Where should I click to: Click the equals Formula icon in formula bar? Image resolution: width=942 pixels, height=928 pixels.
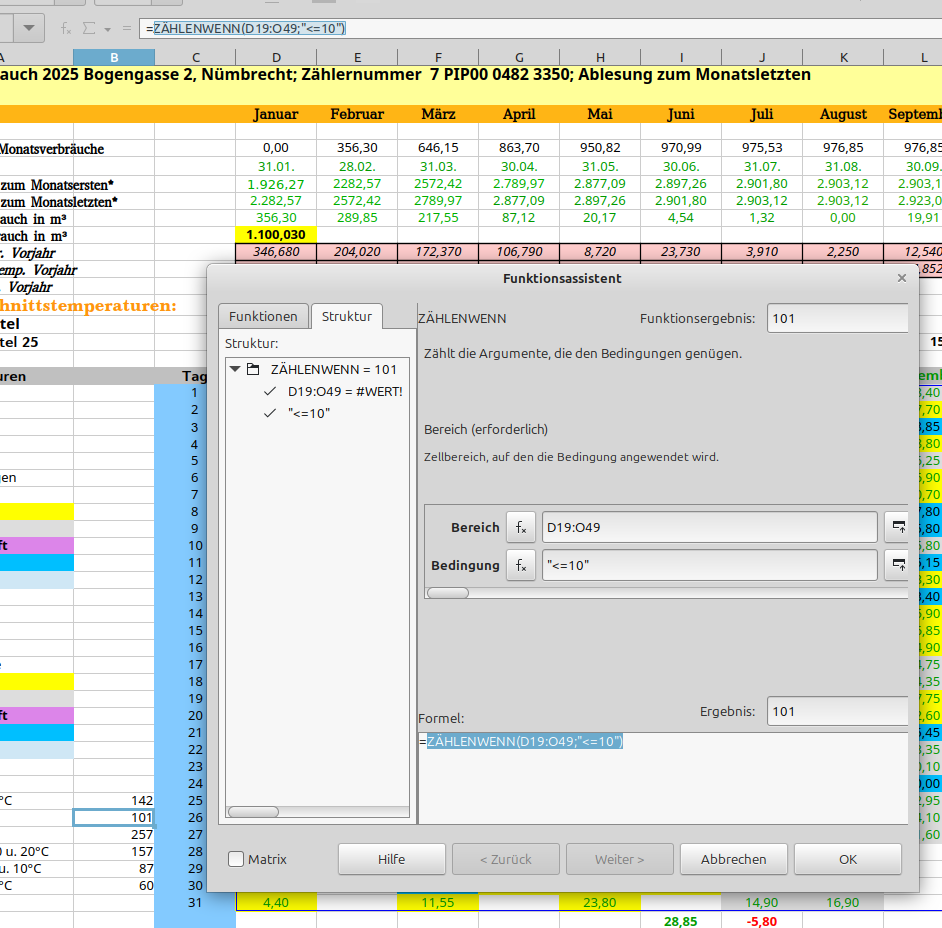tap(126, 28)
